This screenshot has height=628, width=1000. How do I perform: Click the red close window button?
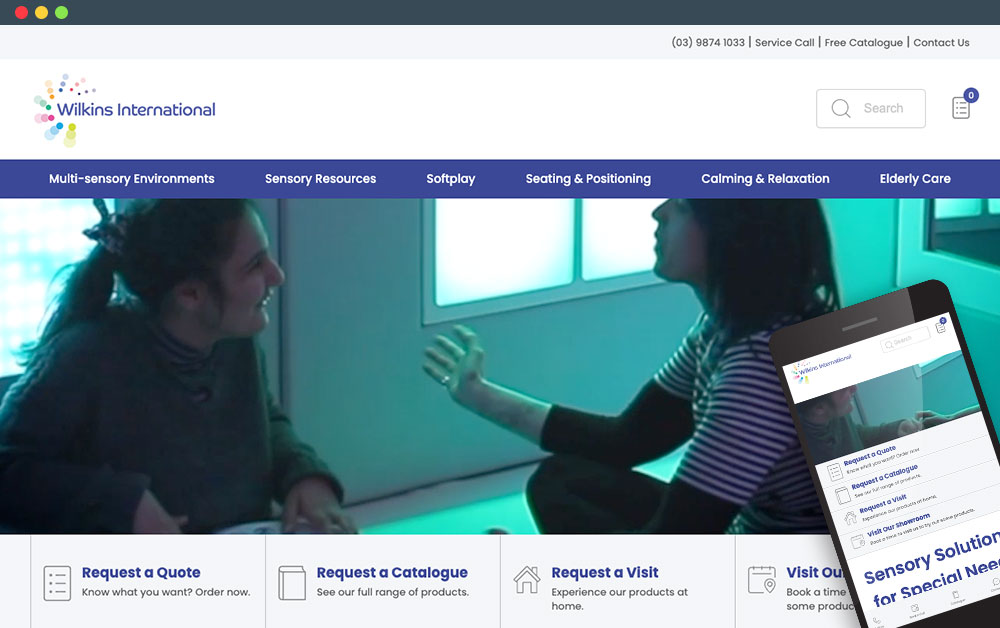(21, 13)
